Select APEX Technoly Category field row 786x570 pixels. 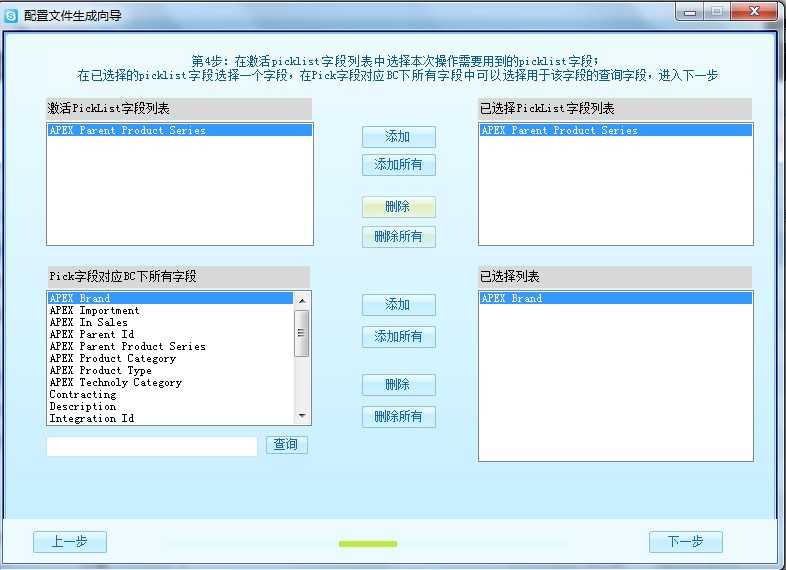170,383
